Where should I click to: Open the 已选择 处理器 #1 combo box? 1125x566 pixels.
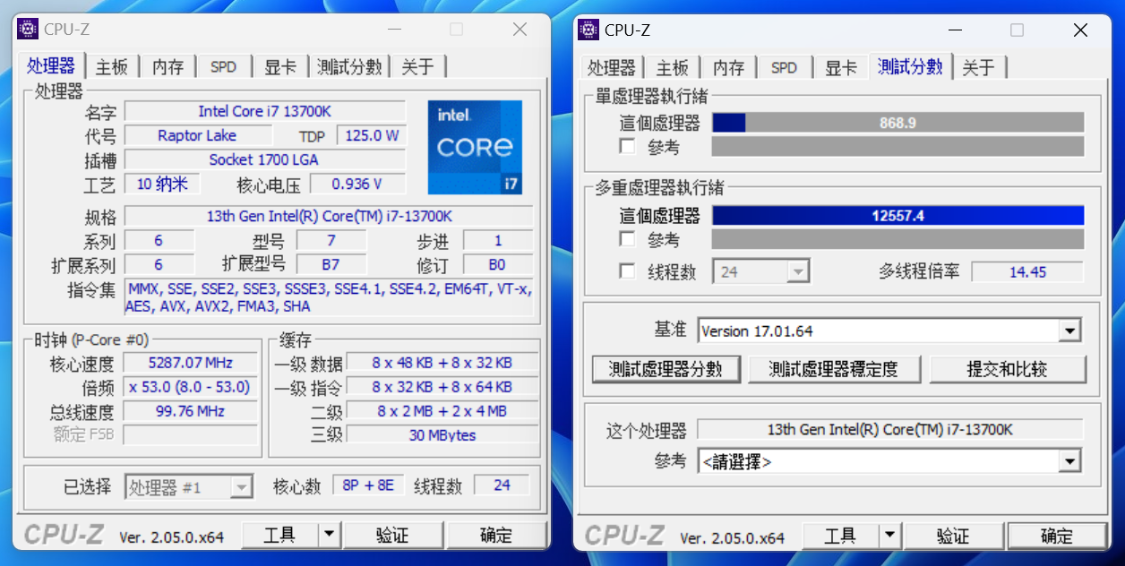click(189, 487)
